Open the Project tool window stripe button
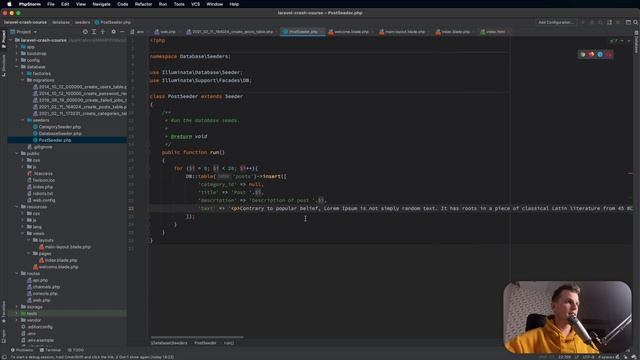 coord(4,39)
